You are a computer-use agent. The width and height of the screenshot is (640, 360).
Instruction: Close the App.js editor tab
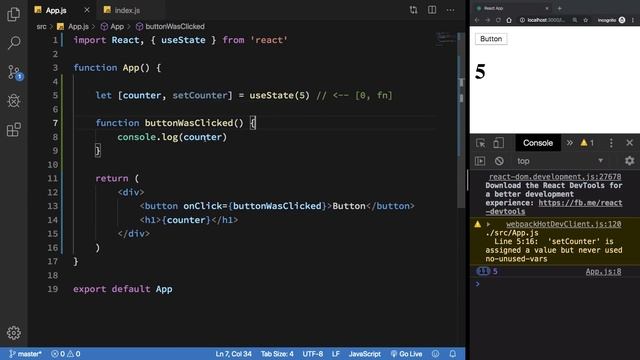click(x=87, y=10)
